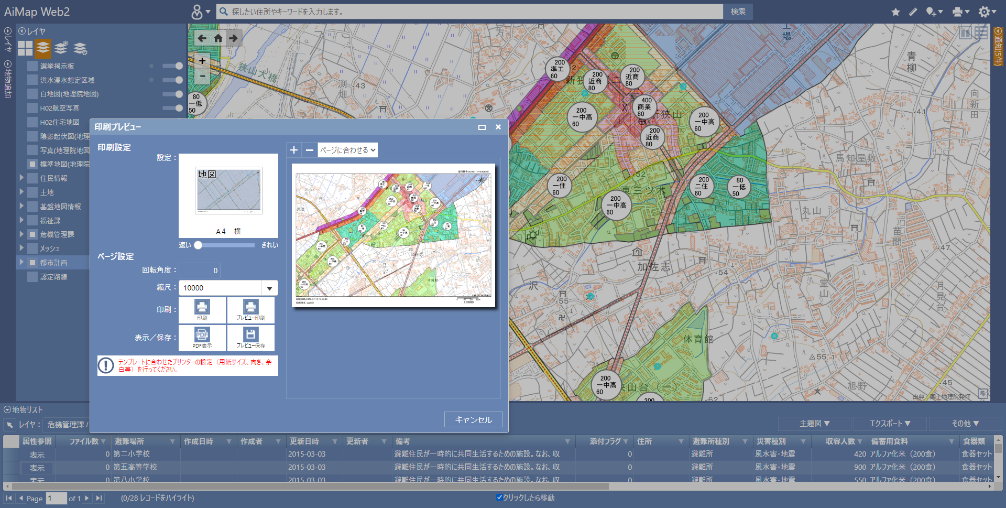This screenshot has height=508, width=1006.
Task: Open the ページに合わせる fit dropdown
Action: pyautogui.click(x=347, y=150)
